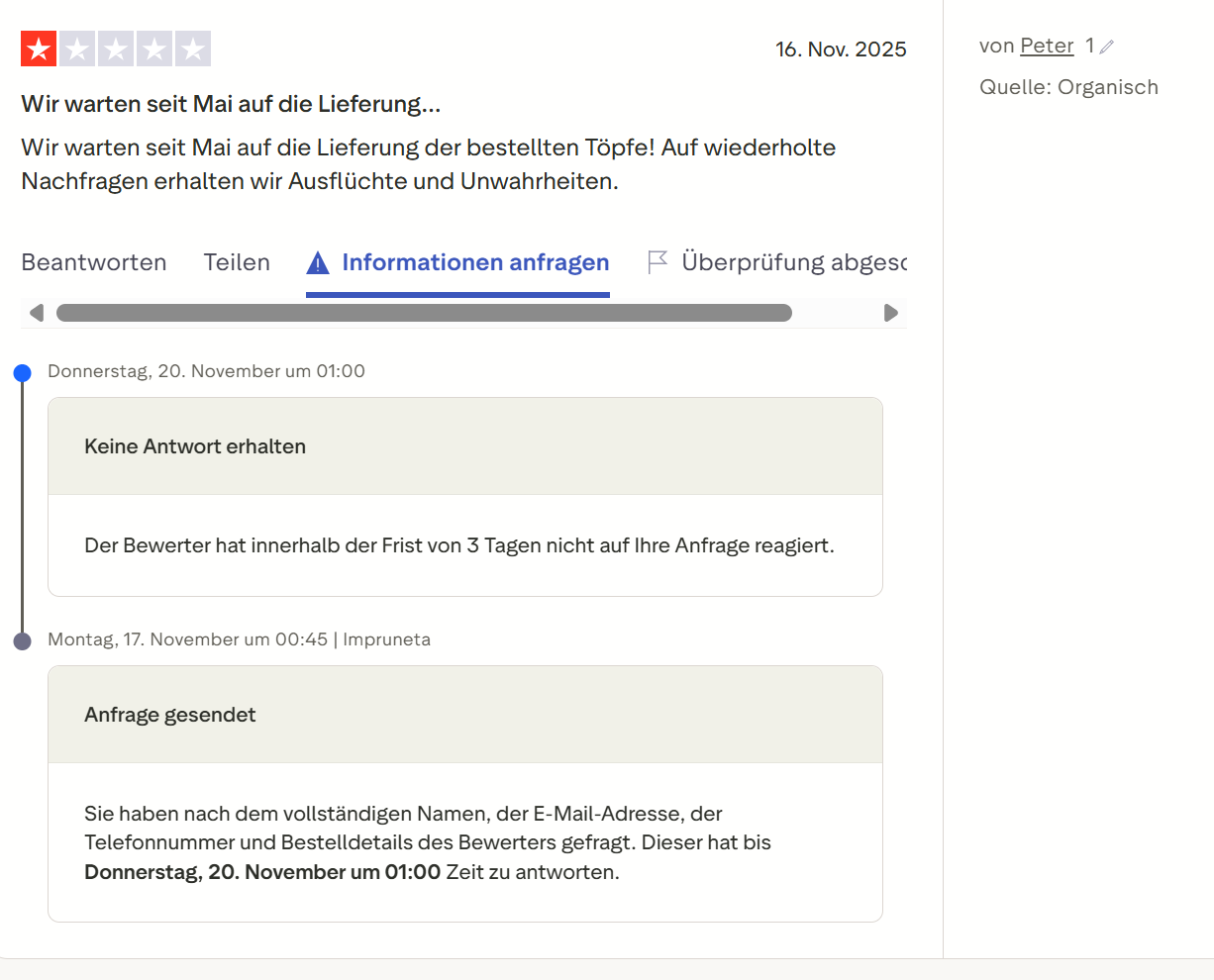Open reviewer profile link Peter

(1047, 46)
